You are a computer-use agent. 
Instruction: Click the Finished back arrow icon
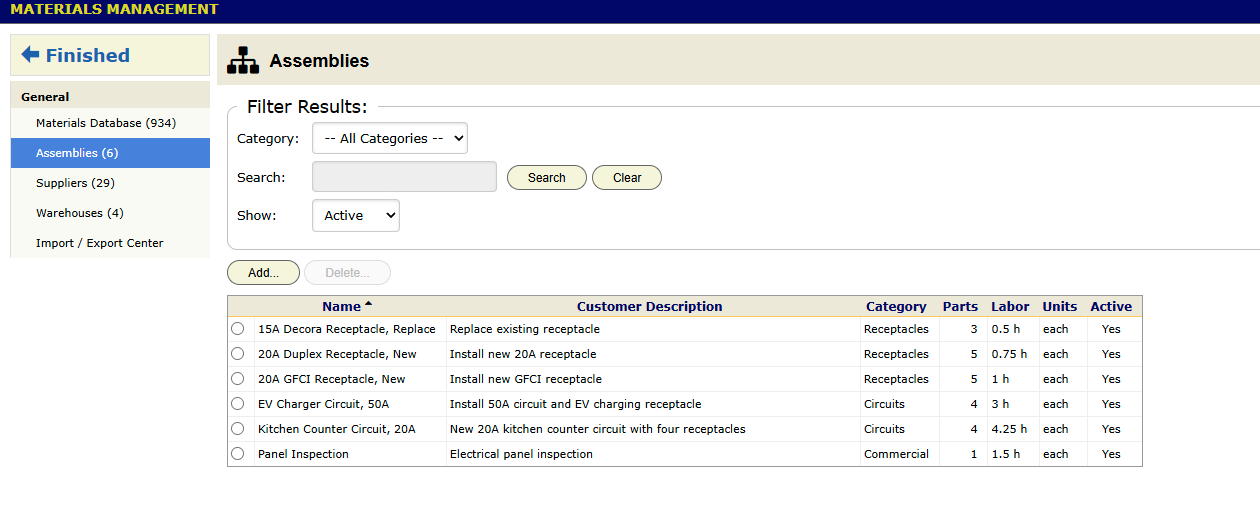coord(30,55)
